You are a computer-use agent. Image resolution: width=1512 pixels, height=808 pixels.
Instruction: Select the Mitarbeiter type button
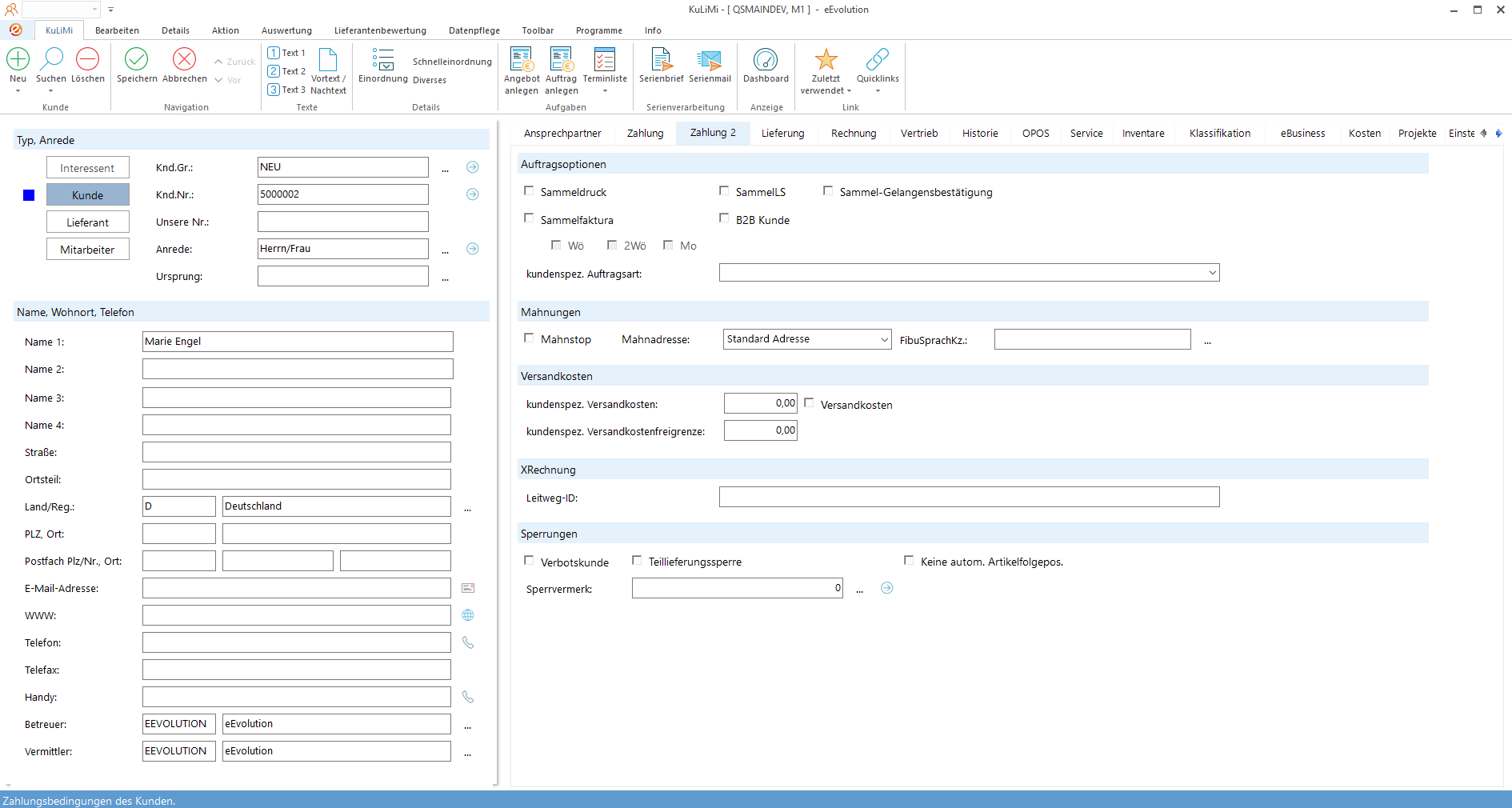87,250
